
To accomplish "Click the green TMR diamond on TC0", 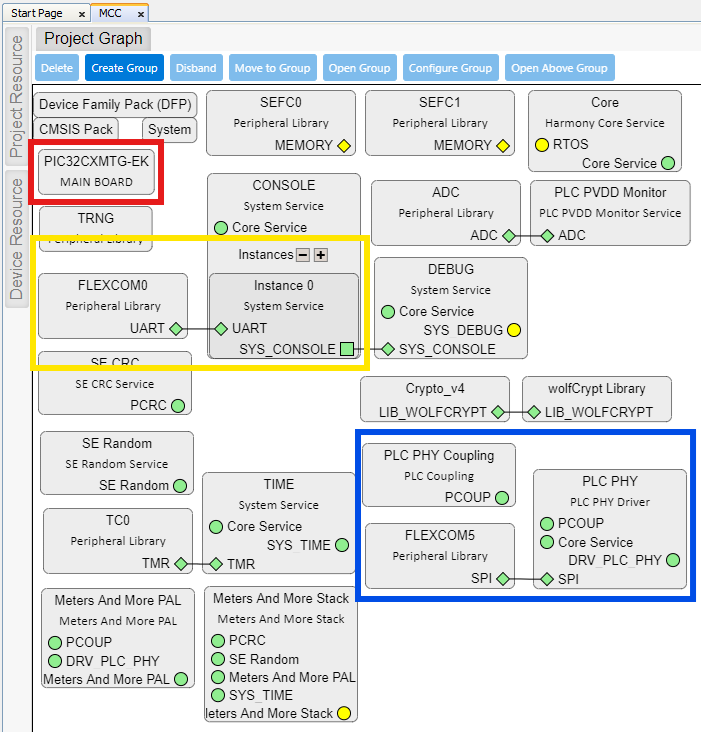I will [181, 564].
